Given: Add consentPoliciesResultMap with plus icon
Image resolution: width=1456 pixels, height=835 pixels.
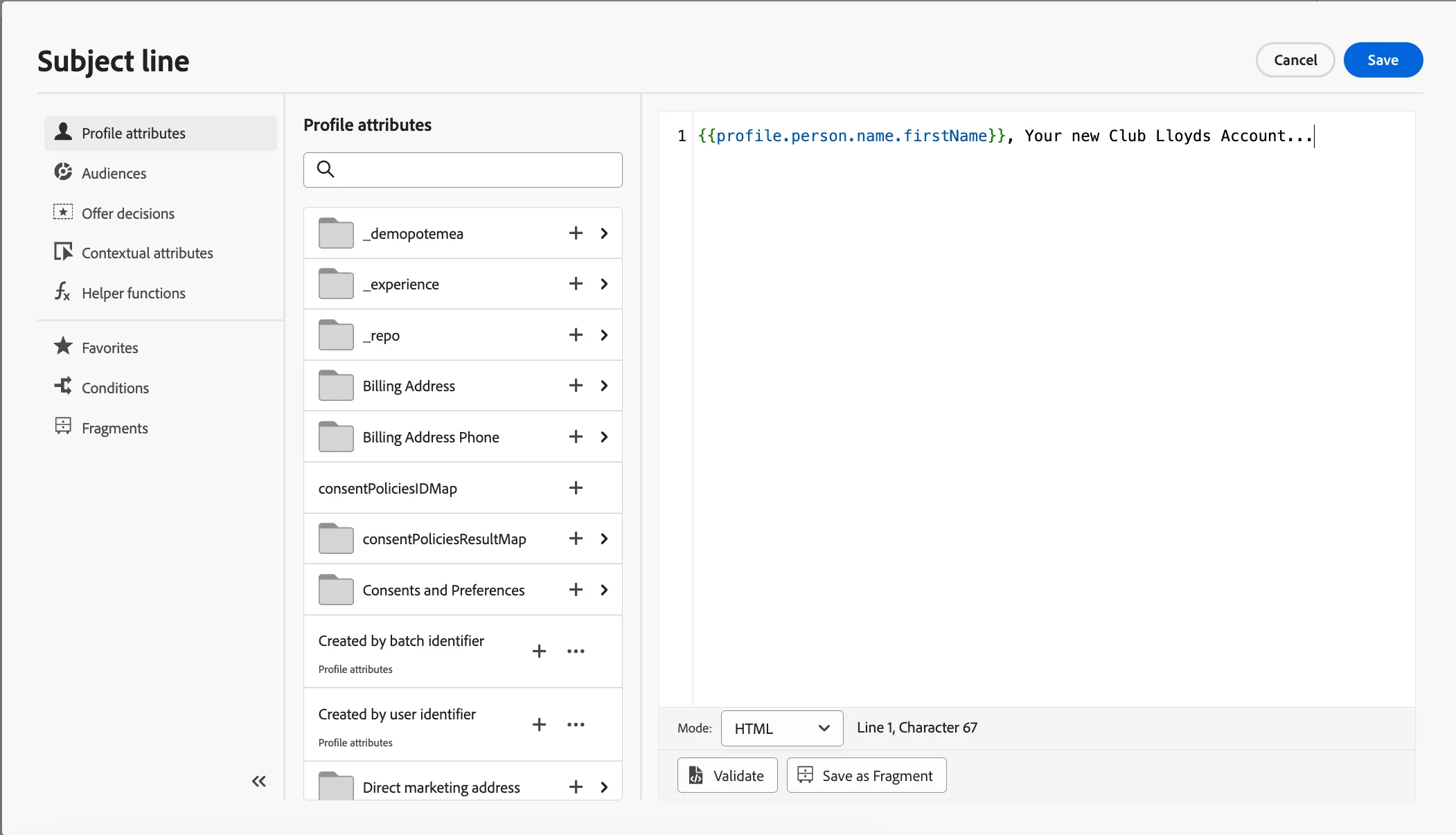Looking at the screenshot, I should [x=576, y=539].
